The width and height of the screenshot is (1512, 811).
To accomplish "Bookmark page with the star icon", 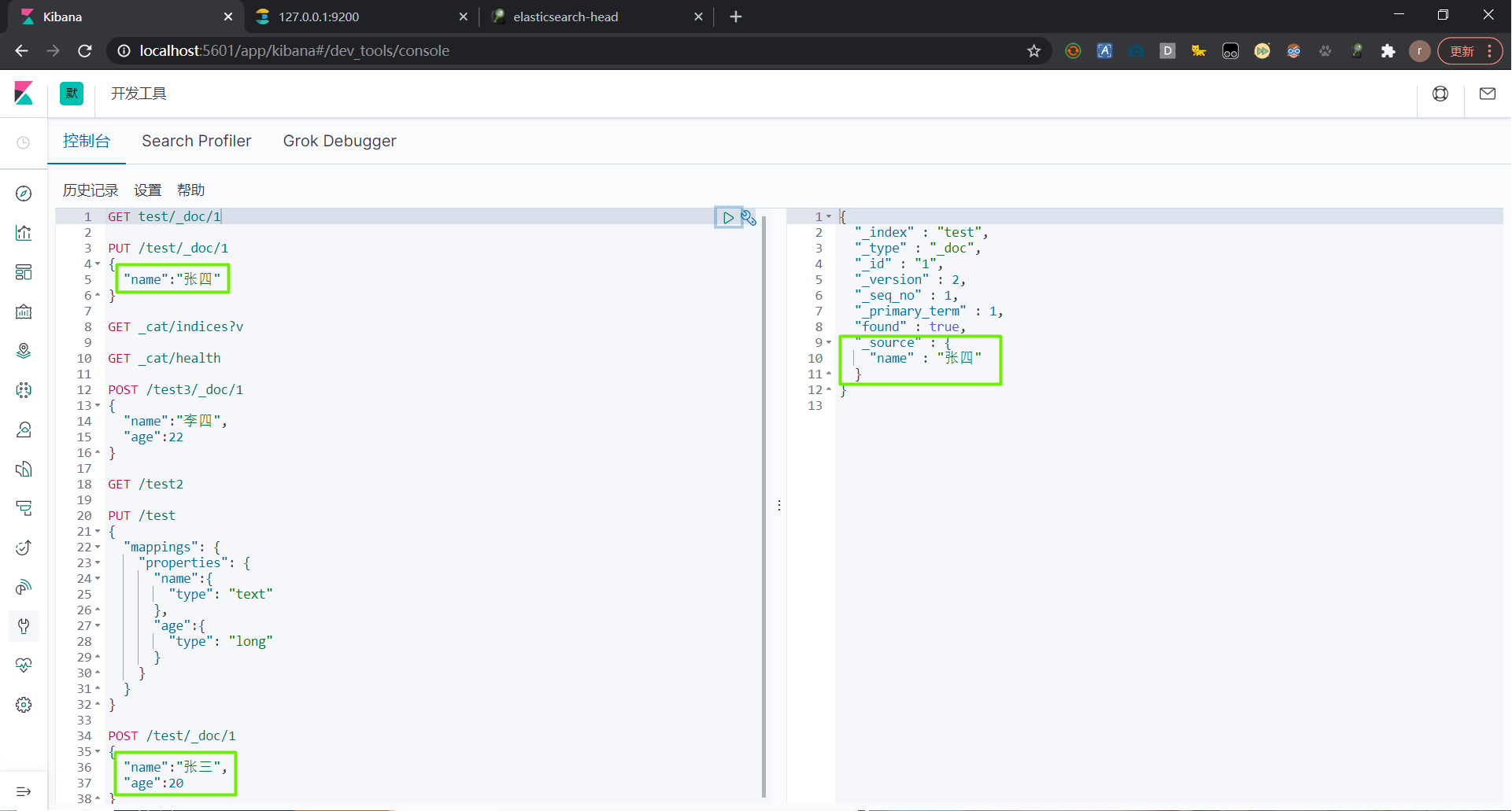I will 1034,51.
